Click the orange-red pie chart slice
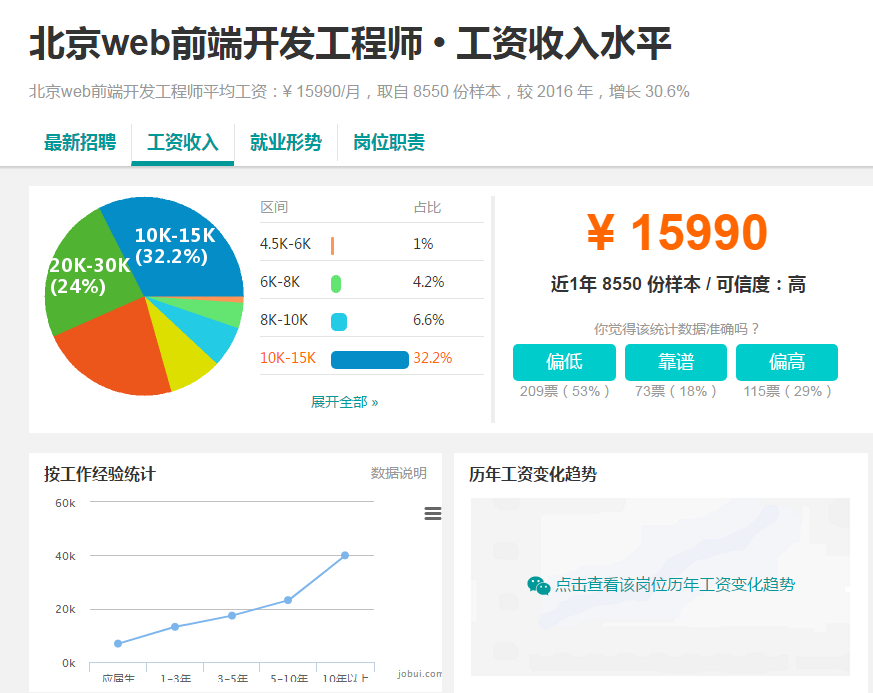The image size is (873, 693). (120, 350)
